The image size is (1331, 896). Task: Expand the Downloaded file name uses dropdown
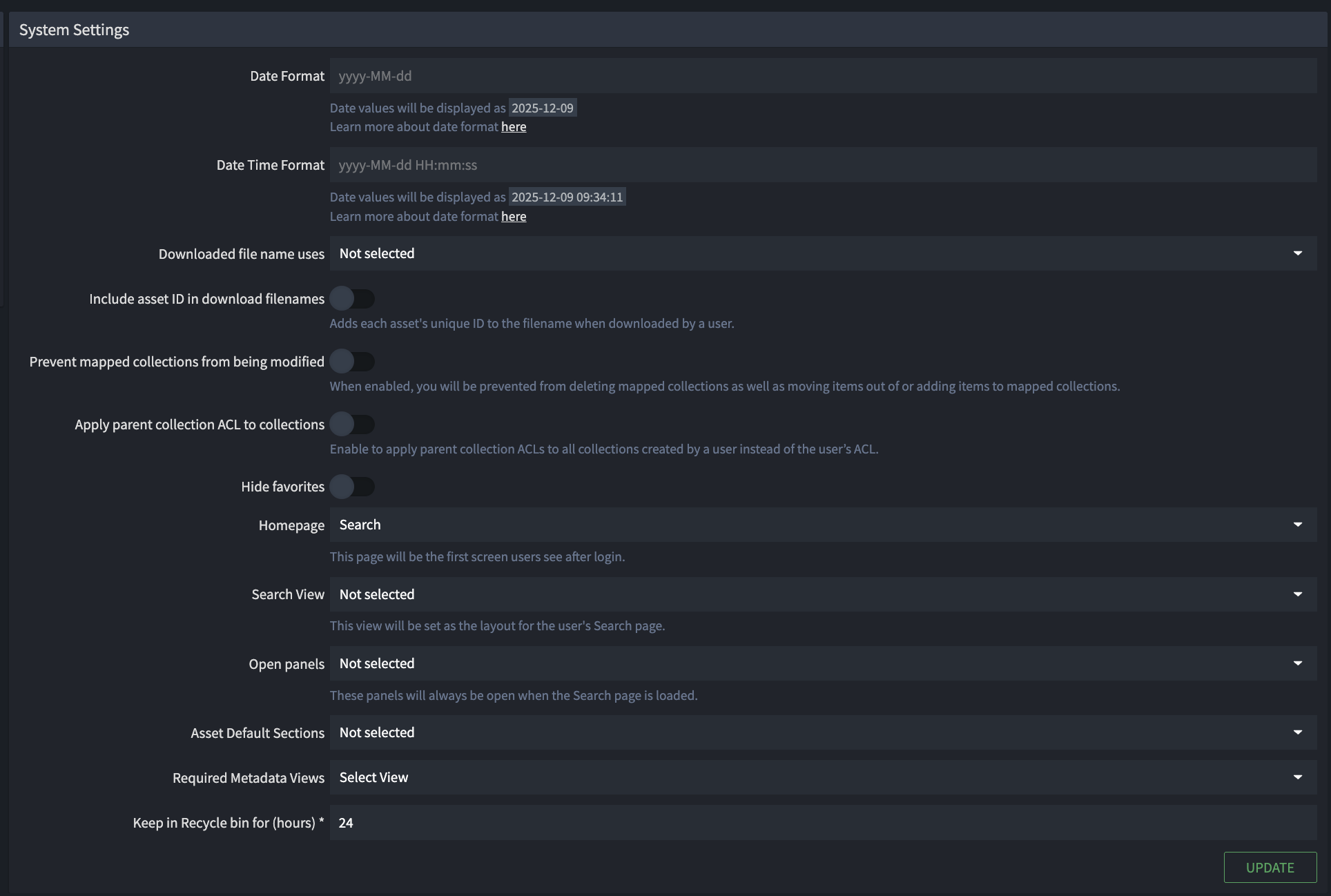pyautogui.click(x=823, y=253)
